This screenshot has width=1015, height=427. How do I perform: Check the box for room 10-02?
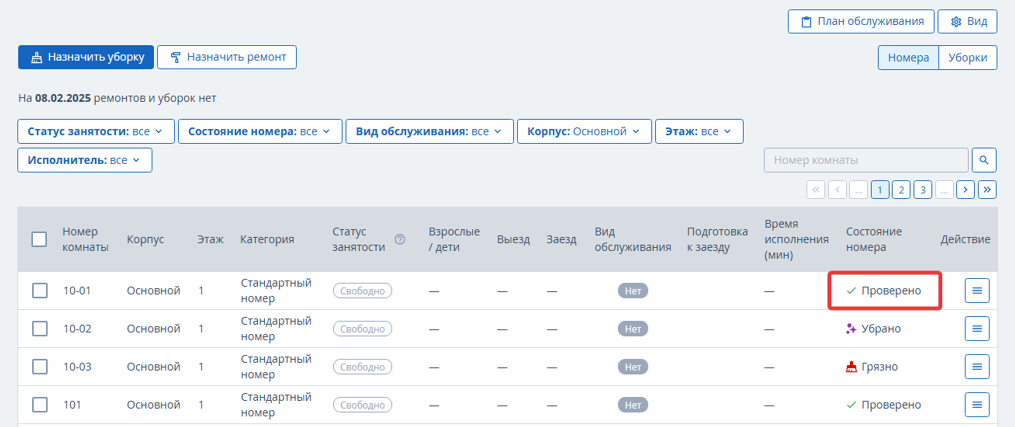click(x=39, y=329)
